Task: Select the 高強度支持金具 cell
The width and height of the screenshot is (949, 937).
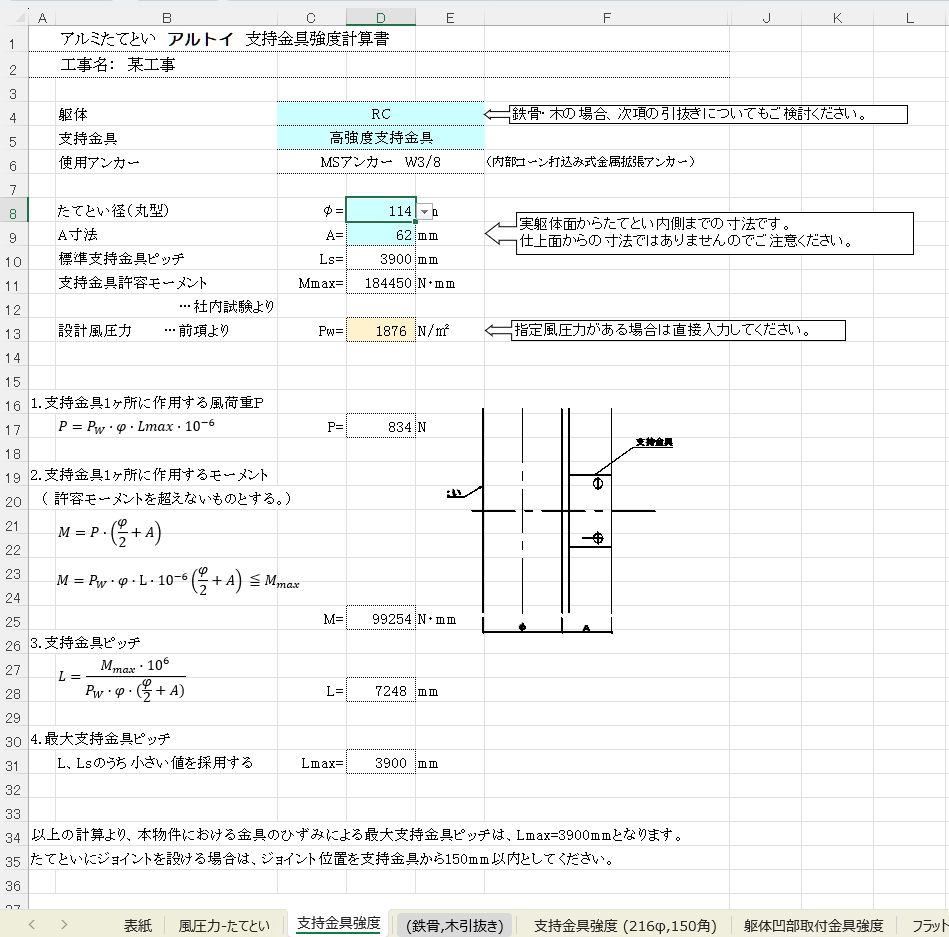Action: 381,138
